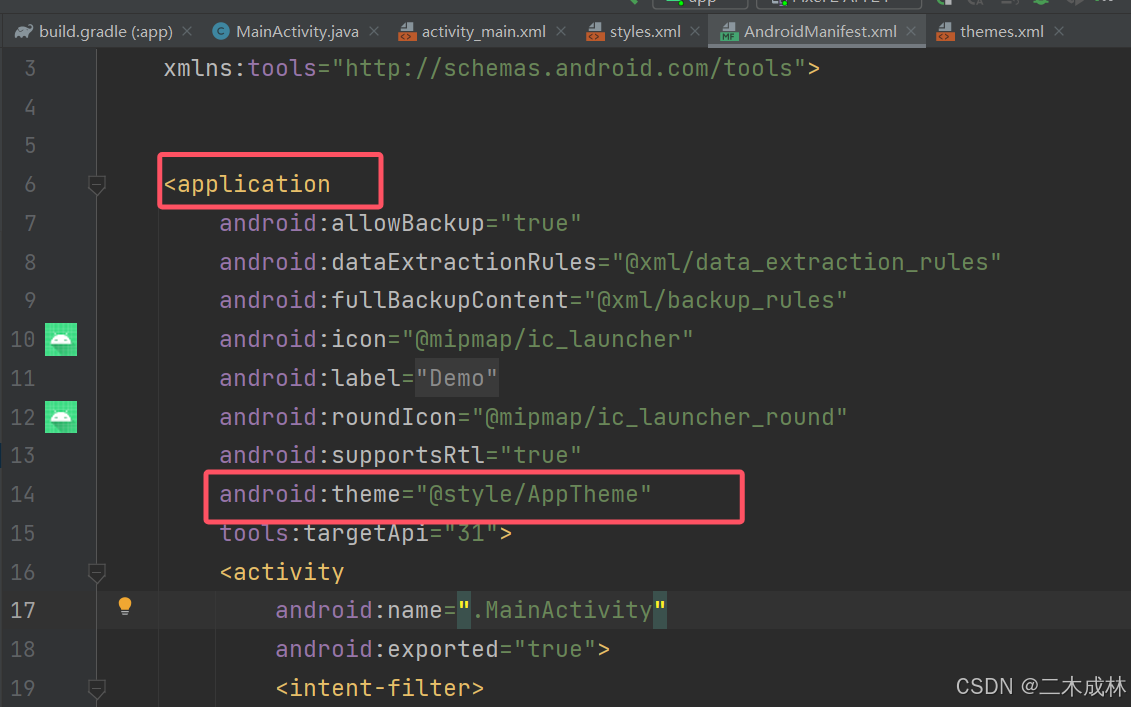The height and width of the screenshot is (707, 1131).
Task: Click the android:theme="@style/AppTheme" attribute
Action: pyautogui.click(x=435, y=494)
